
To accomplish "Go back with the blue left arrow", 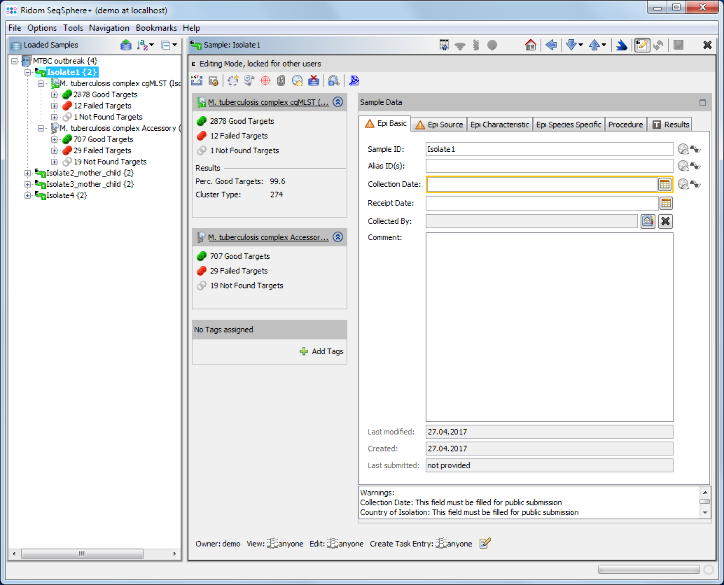I will click(x=551, y=45).
